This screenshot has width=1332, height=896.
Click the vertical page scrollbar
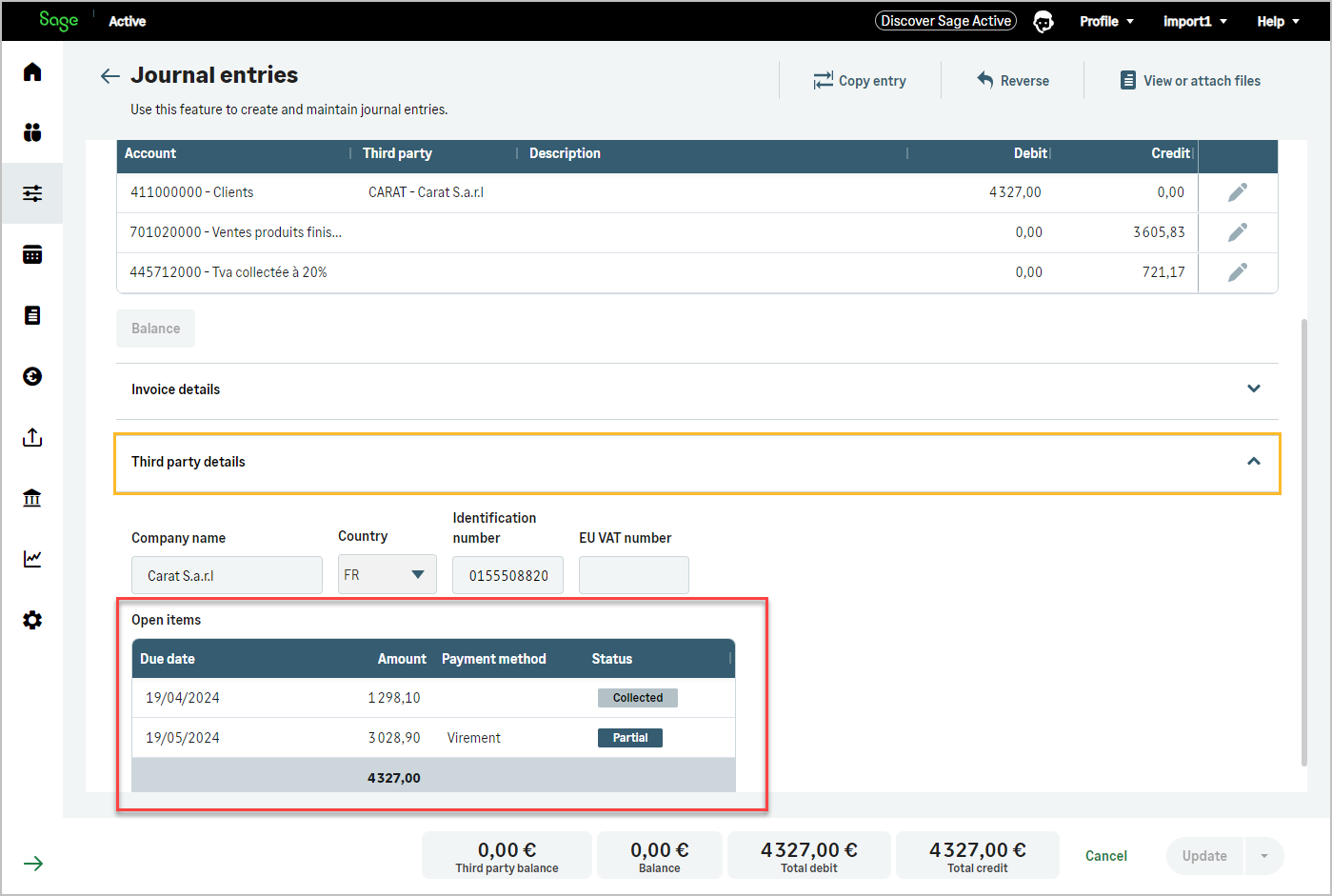1303,543
